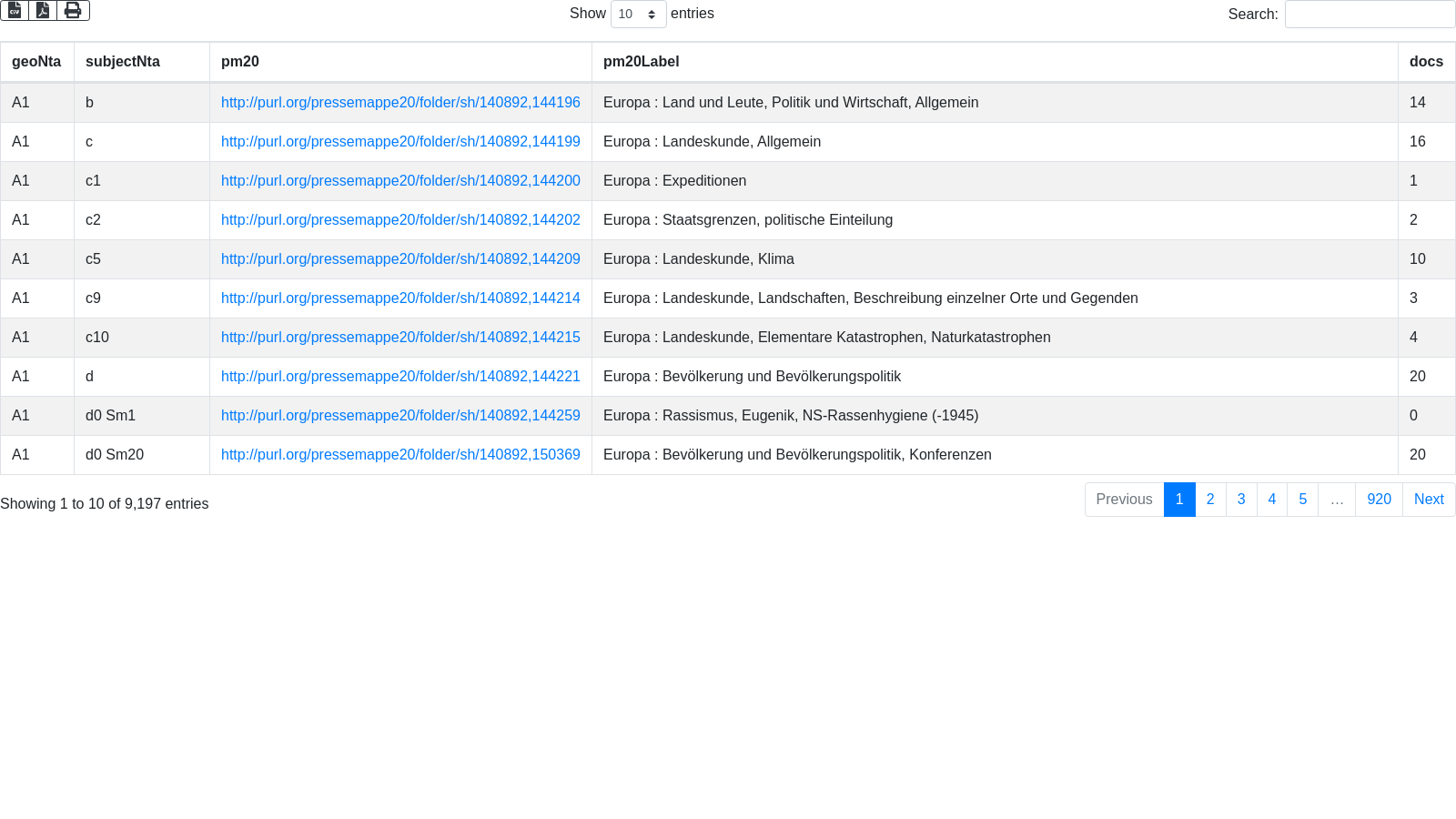Jump to last page 920
The image size is (1456, 819).
coord(1378,500)
